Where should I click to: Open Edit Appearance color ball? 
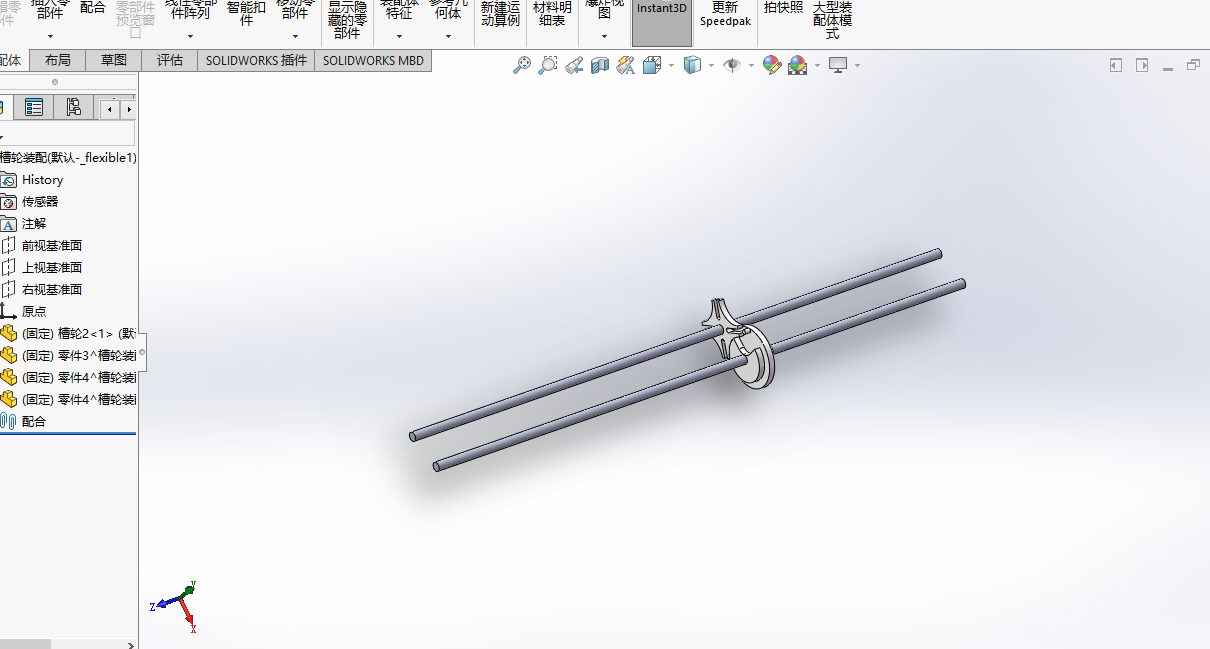point(771,66)
